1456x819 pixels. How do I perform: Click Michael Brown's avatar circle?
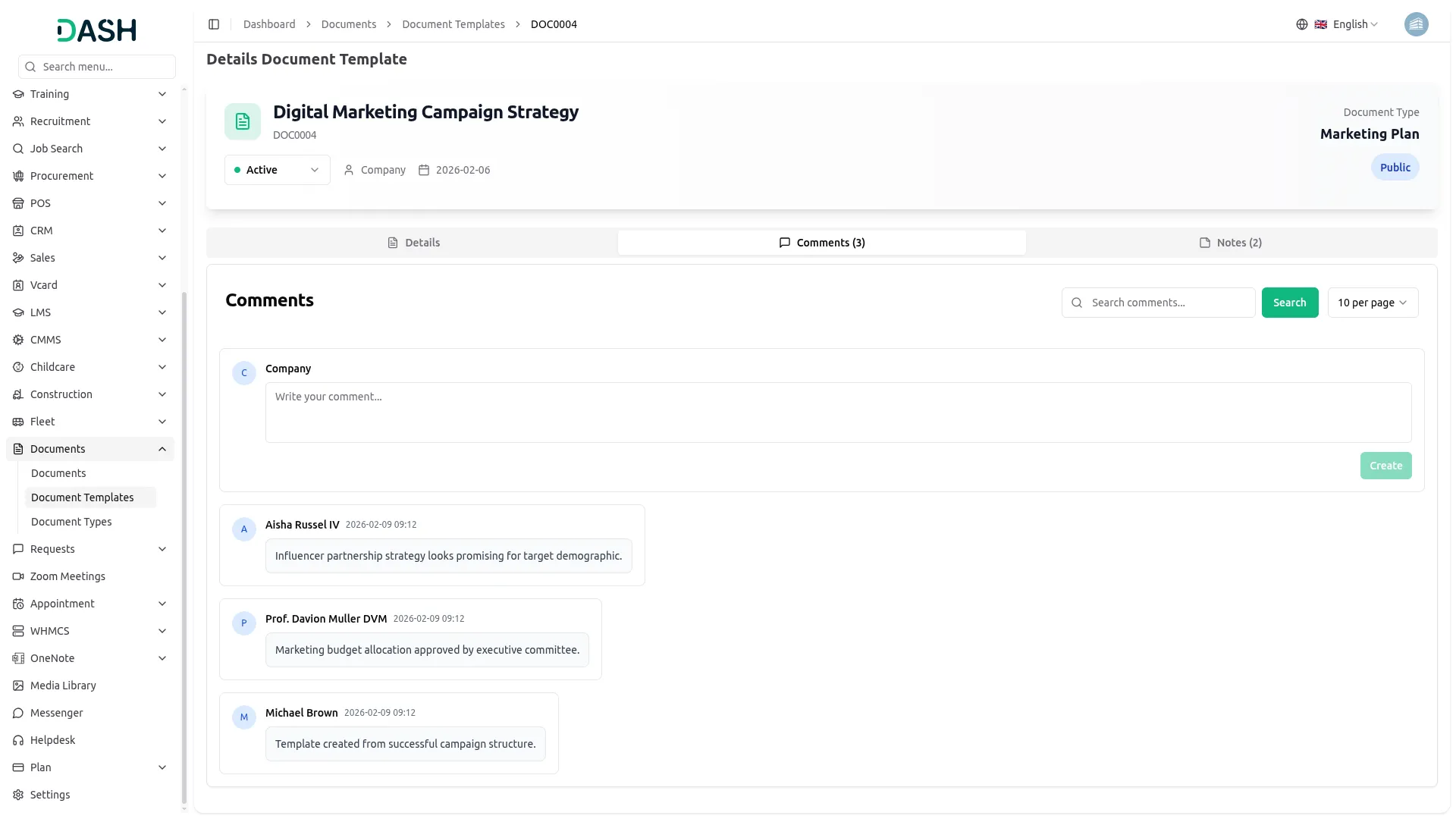click(243, 717)
